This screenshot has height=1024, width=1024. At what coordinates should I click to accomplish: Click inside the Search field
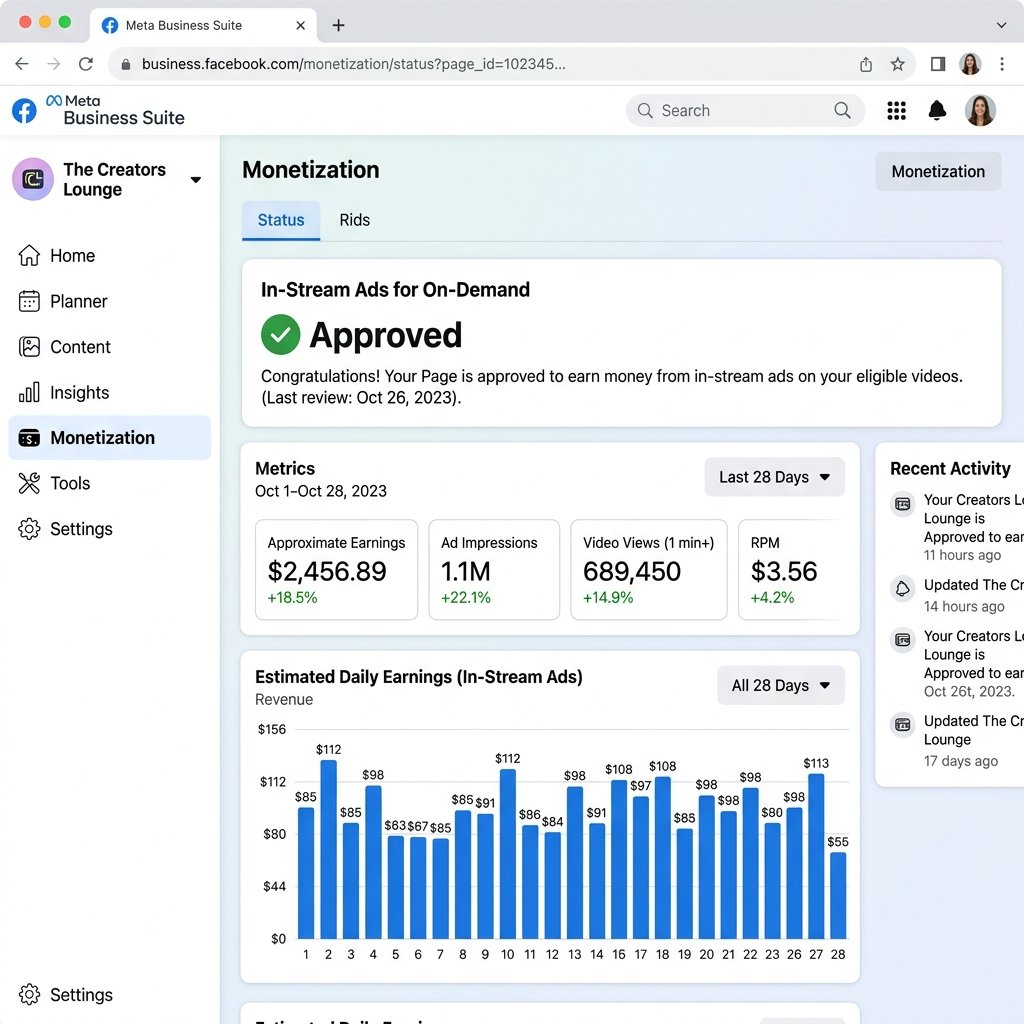[744, 110]
